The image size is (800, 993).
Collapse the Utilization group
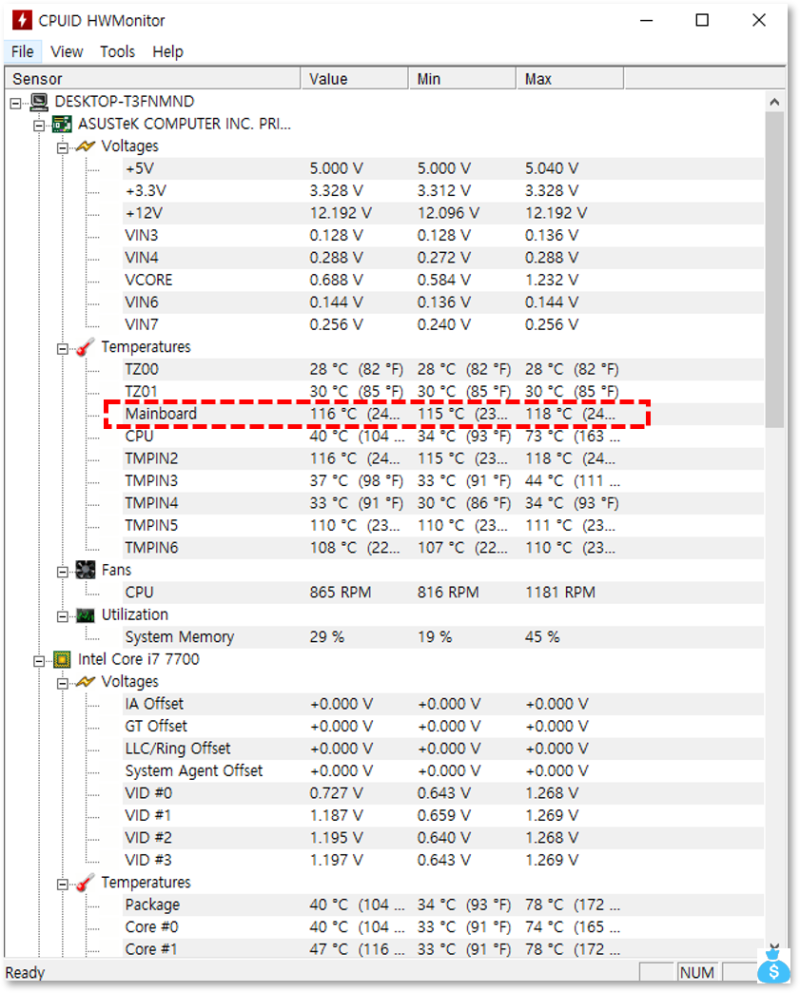63,616
